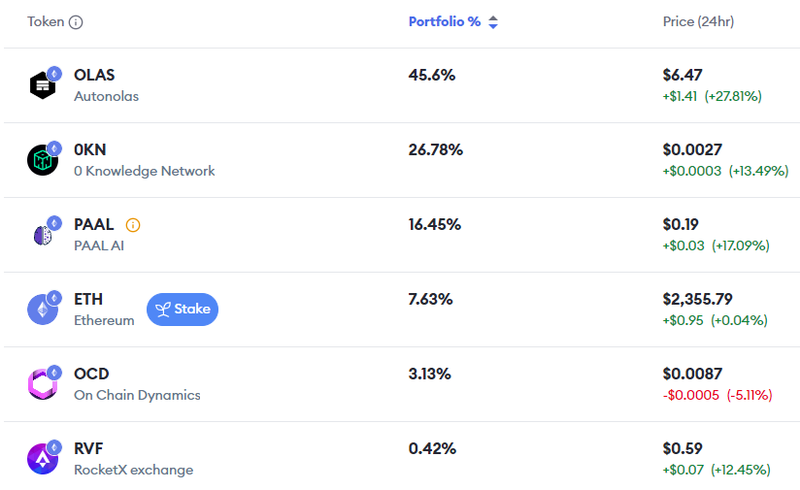Screen dimensions: 800x490
Task: Click the Ethereum ETH token icon
Action: coord(43,310)
